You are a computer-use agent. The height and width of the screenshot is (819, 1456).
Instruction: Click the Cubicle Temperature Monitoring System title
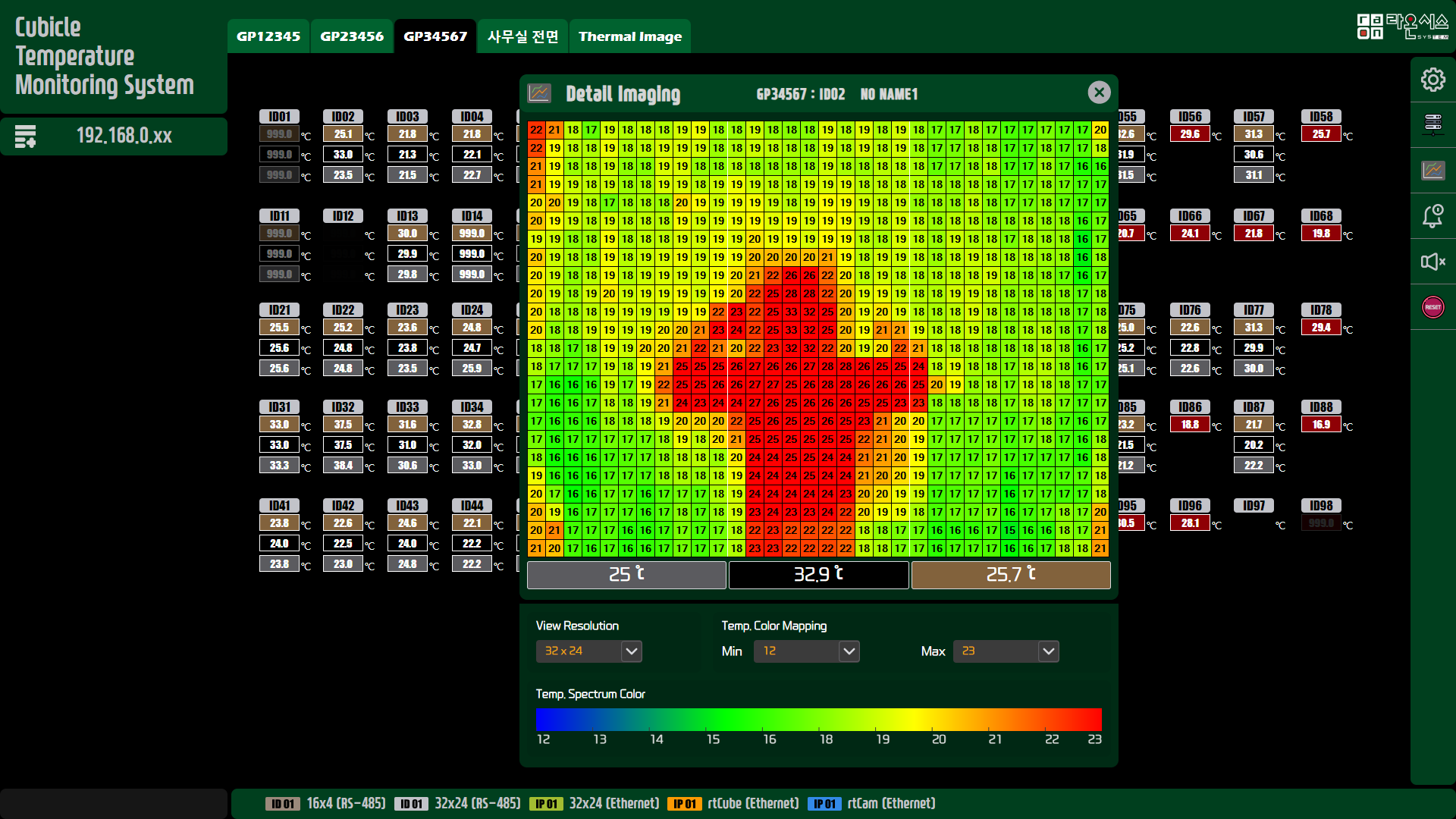105,56
